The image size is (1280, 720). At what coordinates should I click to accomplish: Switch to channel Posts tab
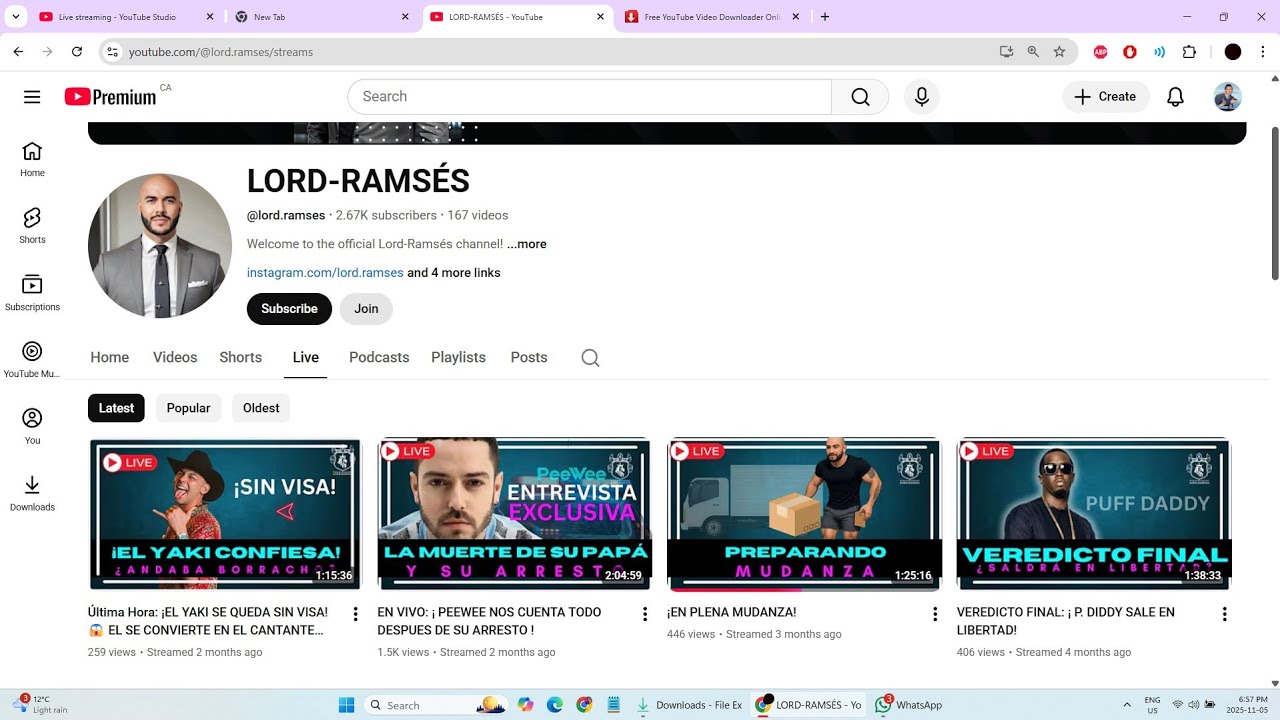coord(529,358)
